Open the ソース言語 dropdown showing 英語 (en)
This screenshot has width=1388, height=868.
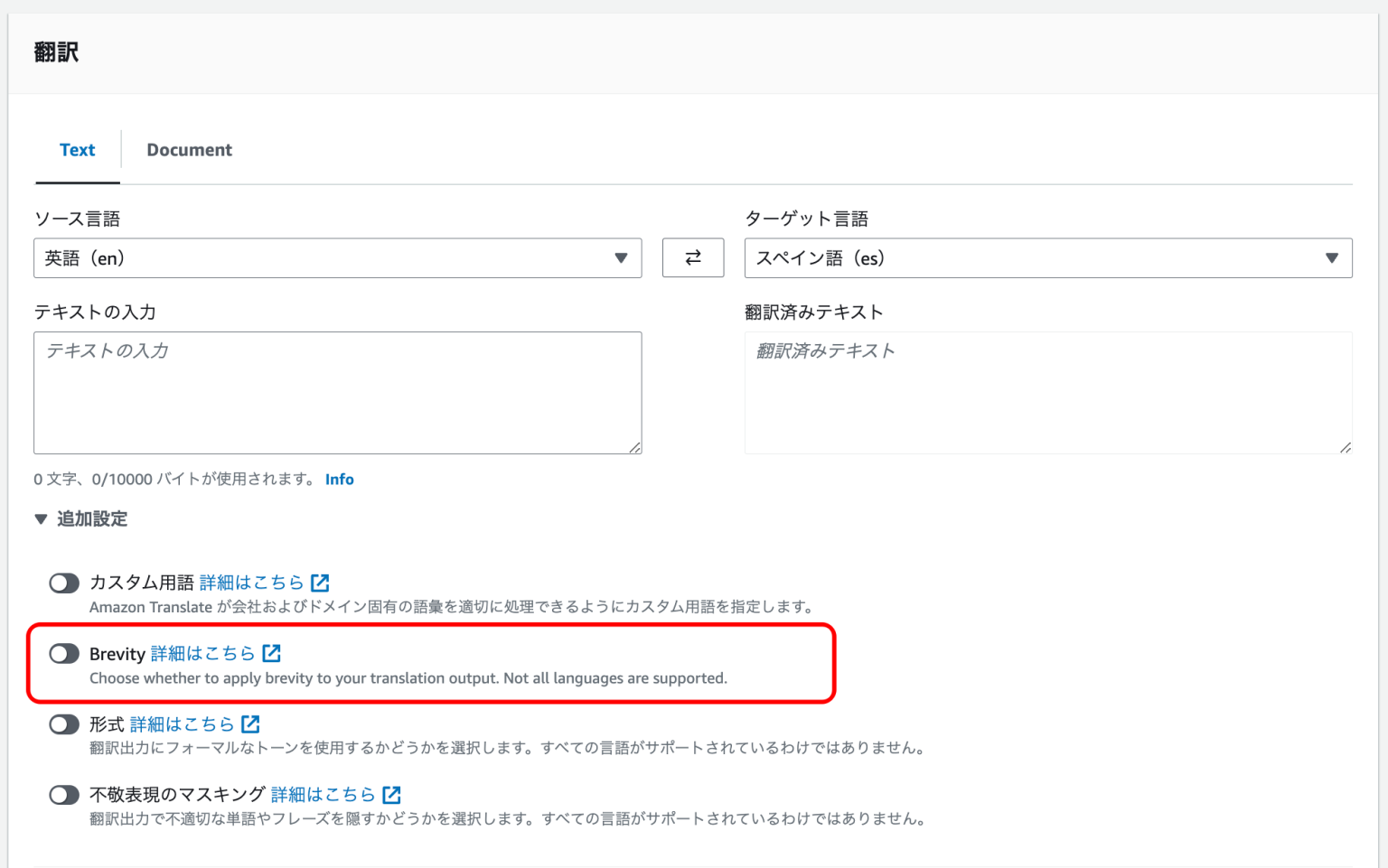pyautogui.click(x=337, y=258)
